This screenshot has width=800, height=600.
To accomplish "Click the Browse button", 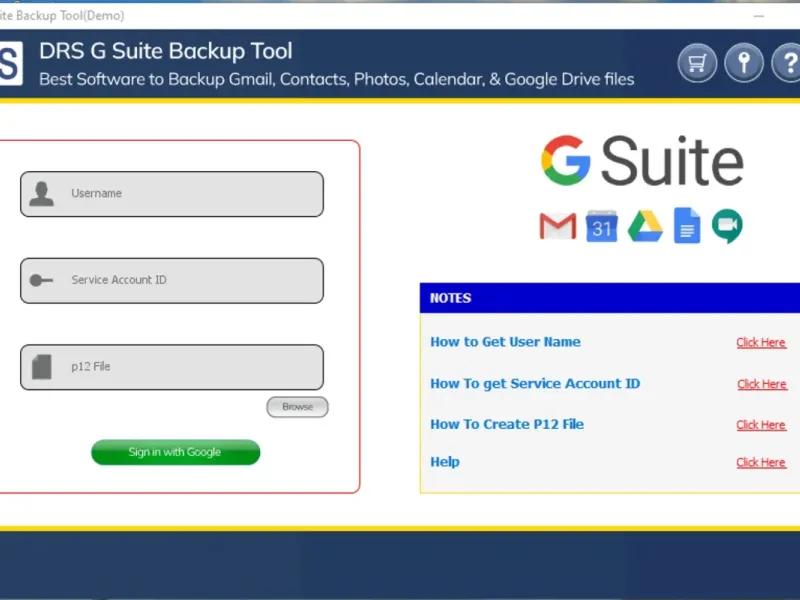I will click(297, 407).
